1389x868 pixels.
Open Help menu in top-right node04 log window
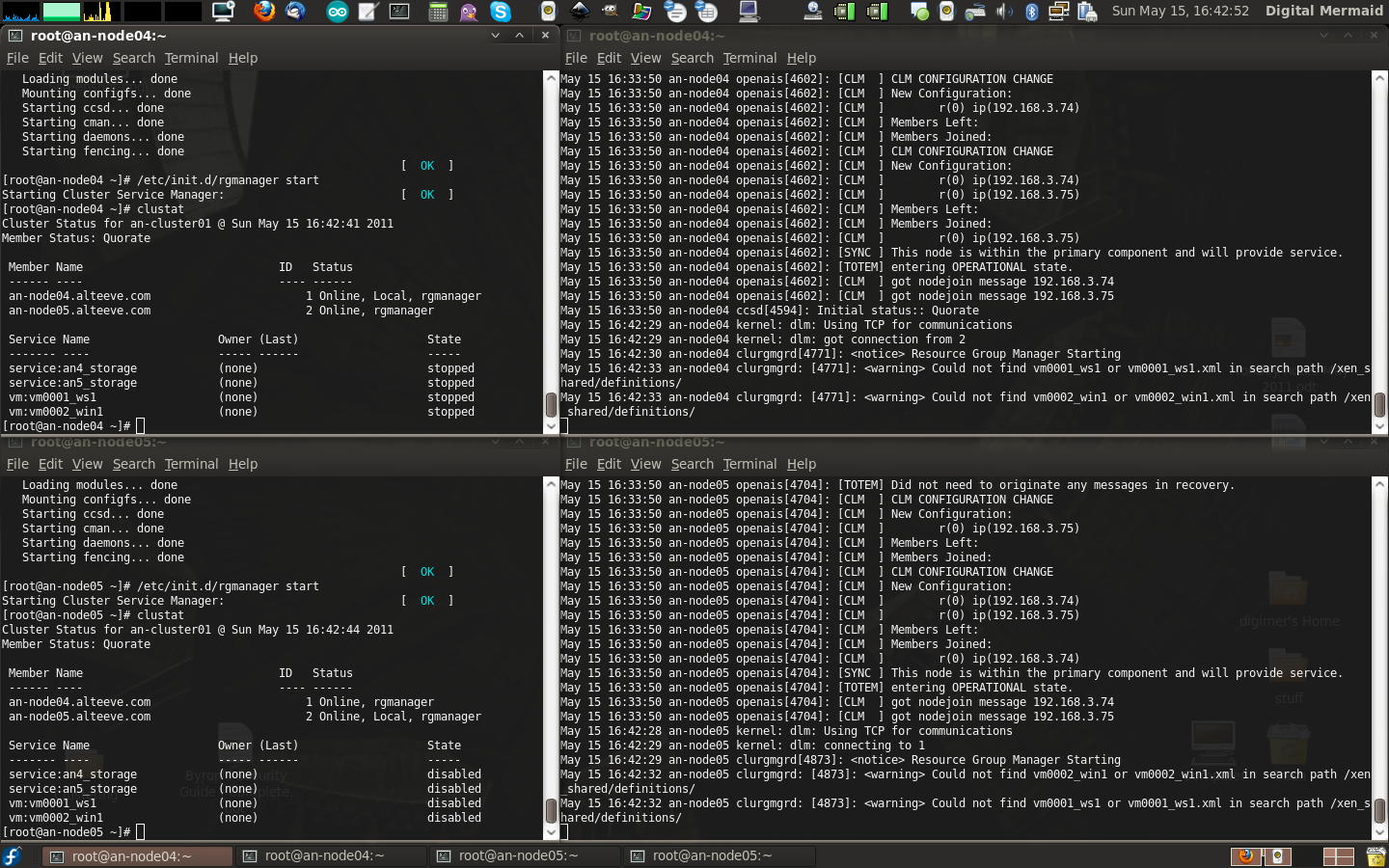(x=801, y=58)
